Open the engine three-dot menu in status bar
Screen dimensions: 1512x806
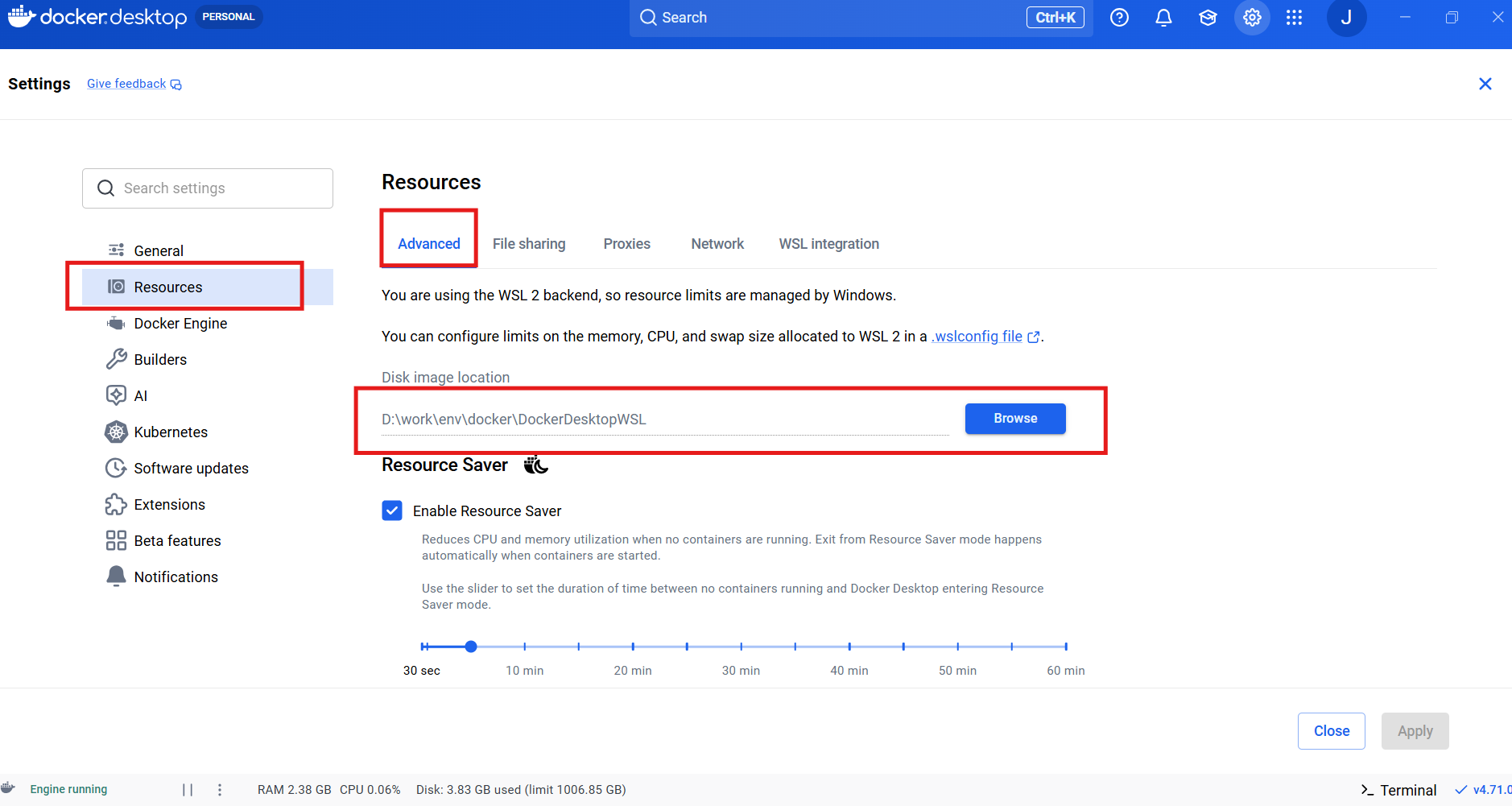coord(220,790)
